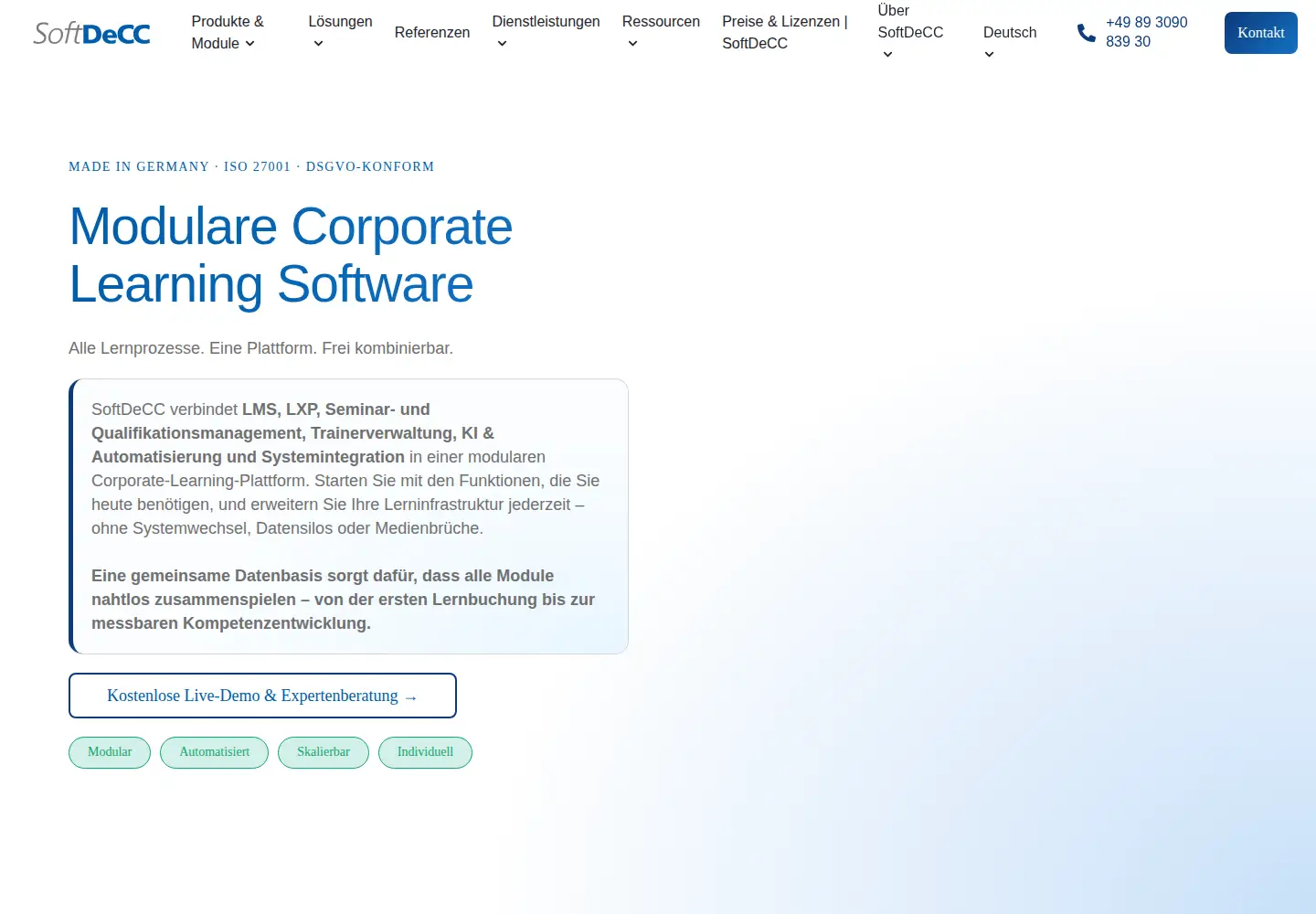
Task: Click the Kontakt button
Action: pyautogui.click(x=1260, y=33)
